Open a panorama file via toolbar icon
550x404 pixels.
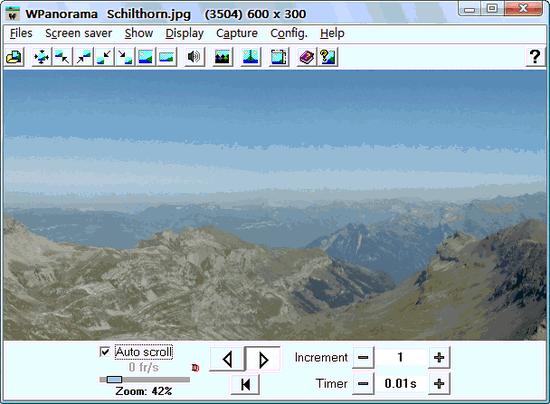(x=14, y=56)
